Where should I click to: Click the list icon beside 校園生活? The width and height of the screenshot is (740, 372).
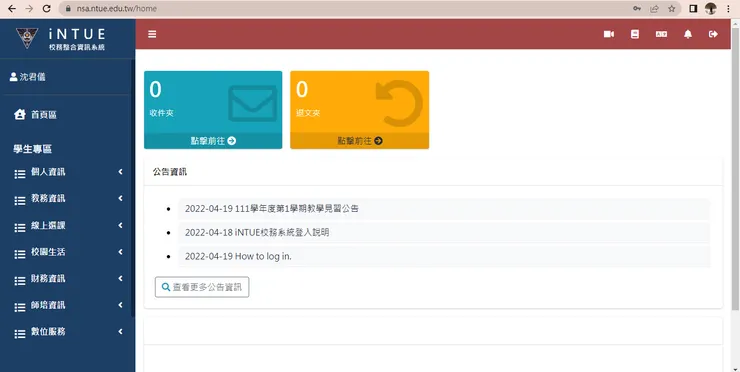20,254
